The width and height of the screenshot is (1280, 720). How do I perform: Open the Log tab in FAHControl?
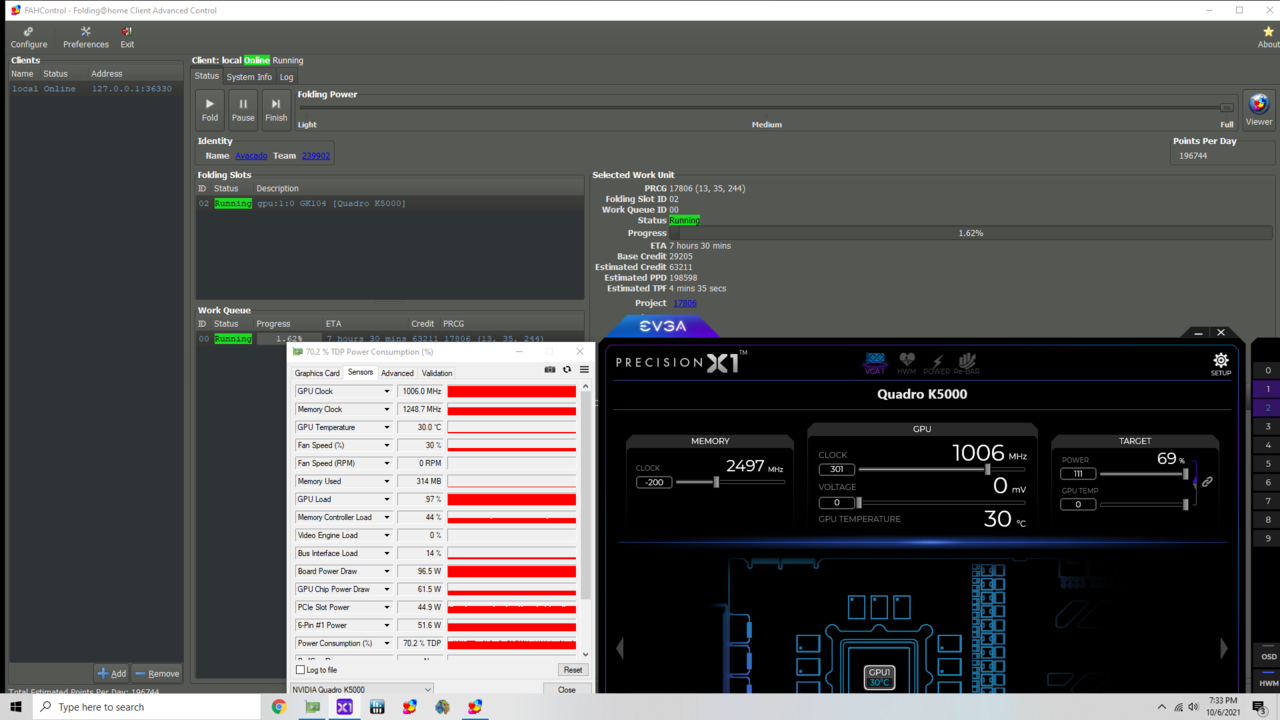[x=287, y=76]
